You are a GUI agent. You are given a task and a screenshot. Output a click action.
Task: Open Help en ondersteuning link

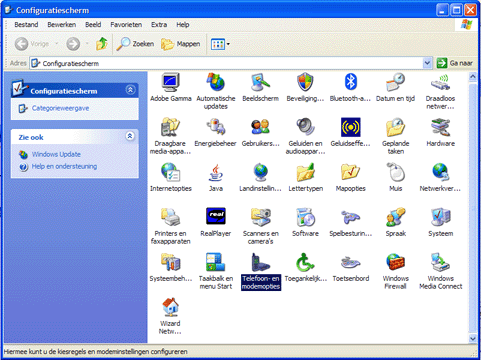point(64,166)
